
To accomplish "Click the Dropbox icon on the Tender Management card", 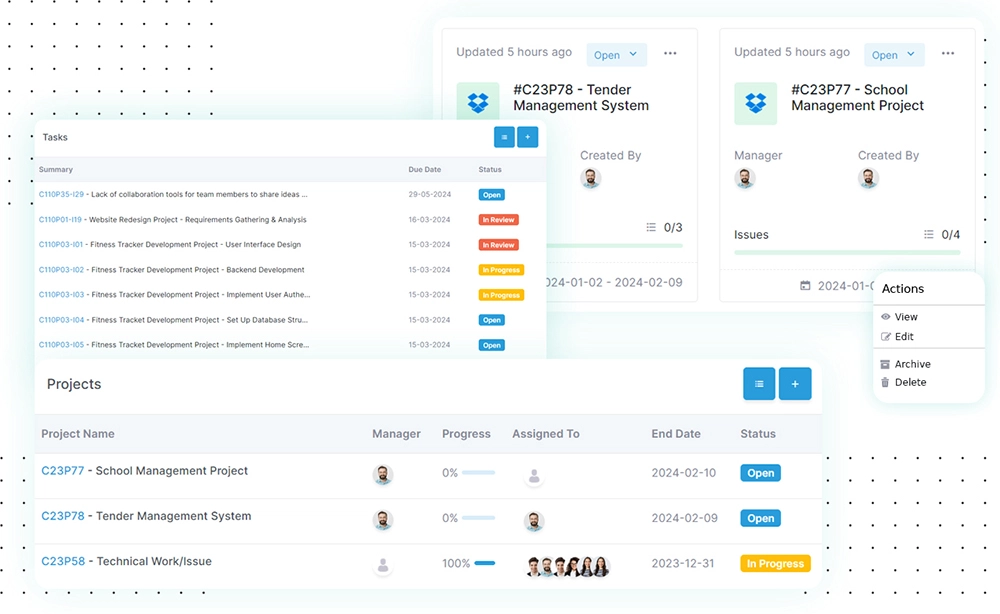I will click(478, 100).
